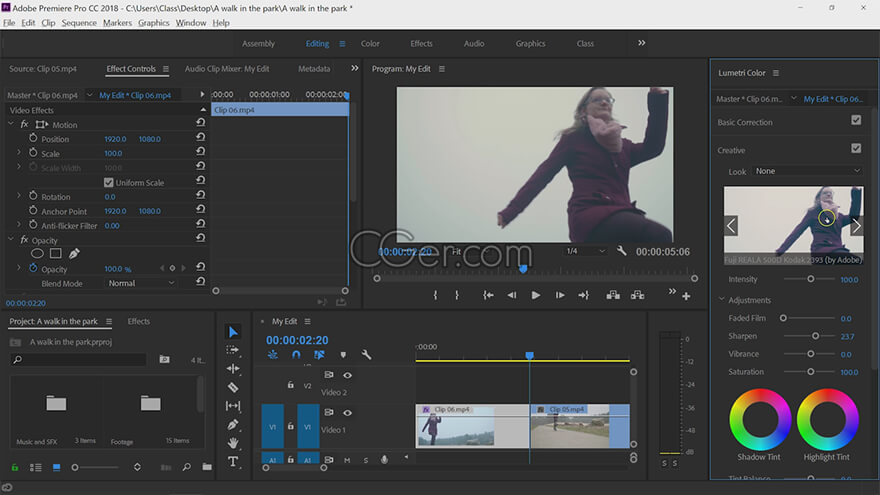
Task: Select the Ripple Edit tool
Action: pos(233,368)
